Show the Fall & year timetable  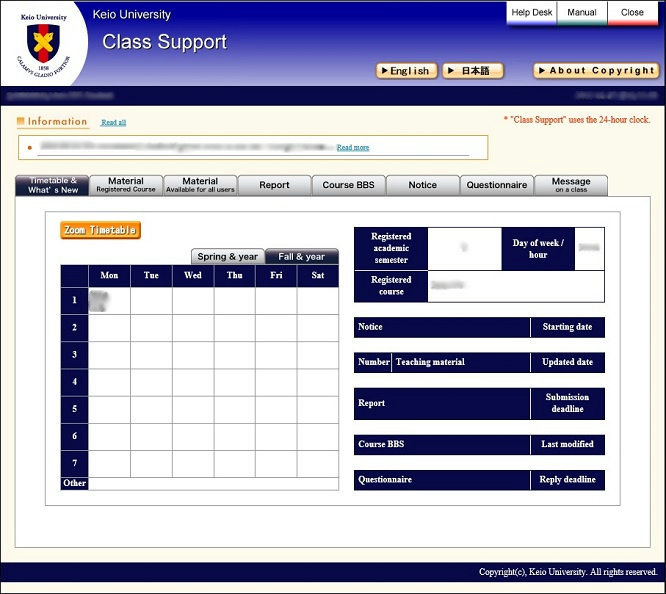pyautogui.click(x=301, y=257)
